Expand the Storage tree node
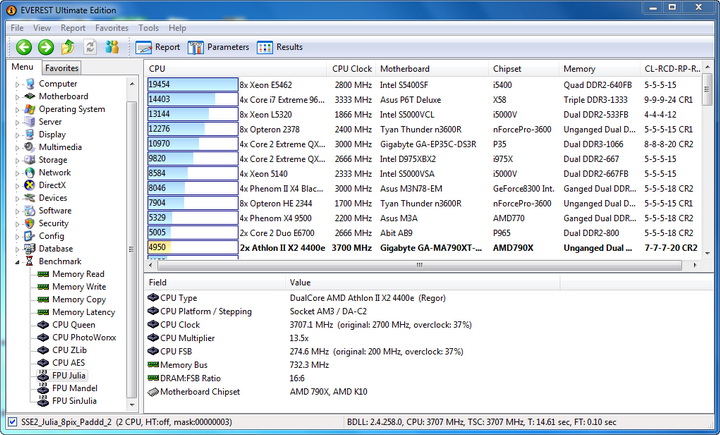The width and height of the screenshot is (720, 435). (x=17, y=160)
